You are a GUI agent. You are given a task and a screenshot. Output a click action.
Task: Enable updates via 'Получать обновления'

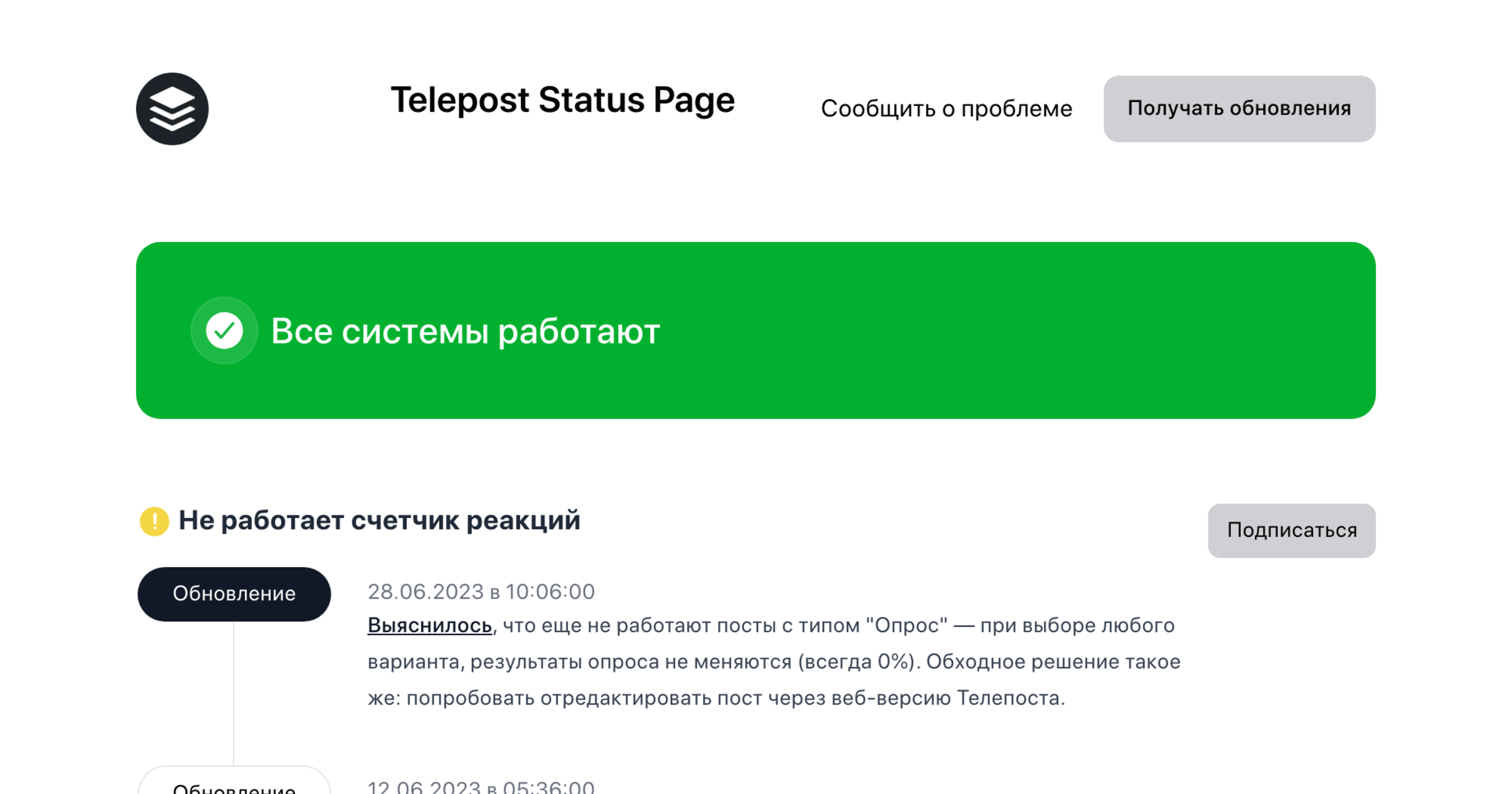(1239, 108)
